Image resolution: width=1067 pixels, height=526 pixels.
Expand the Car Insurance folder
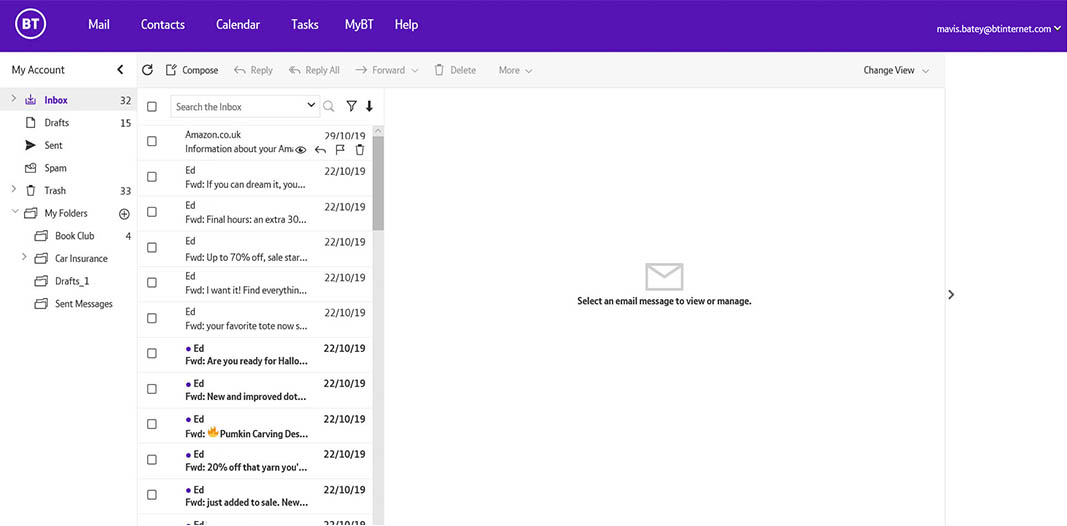(24, 258)
